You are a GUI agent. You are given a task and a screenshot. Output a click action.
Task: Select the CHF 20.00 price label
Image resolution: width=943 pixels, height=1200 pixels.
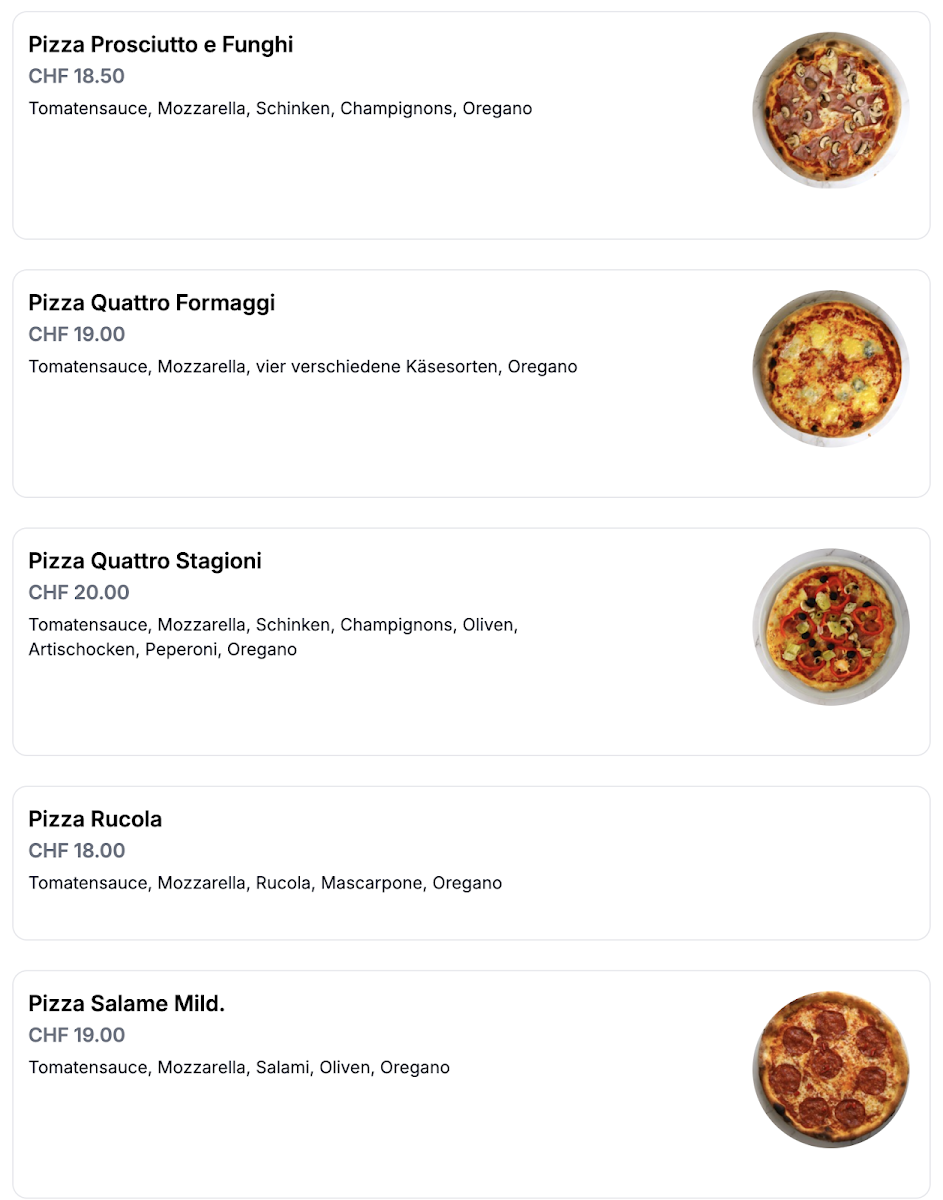pos(78,592)
